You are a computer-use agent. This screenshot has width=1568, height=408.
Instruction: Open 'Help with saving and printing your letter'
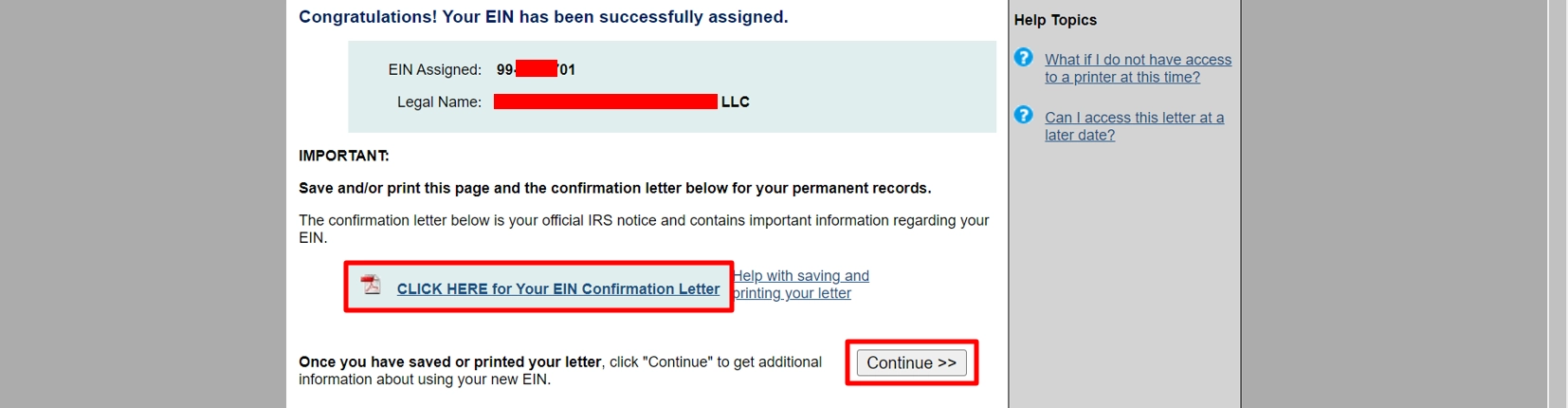pos(801,285)
